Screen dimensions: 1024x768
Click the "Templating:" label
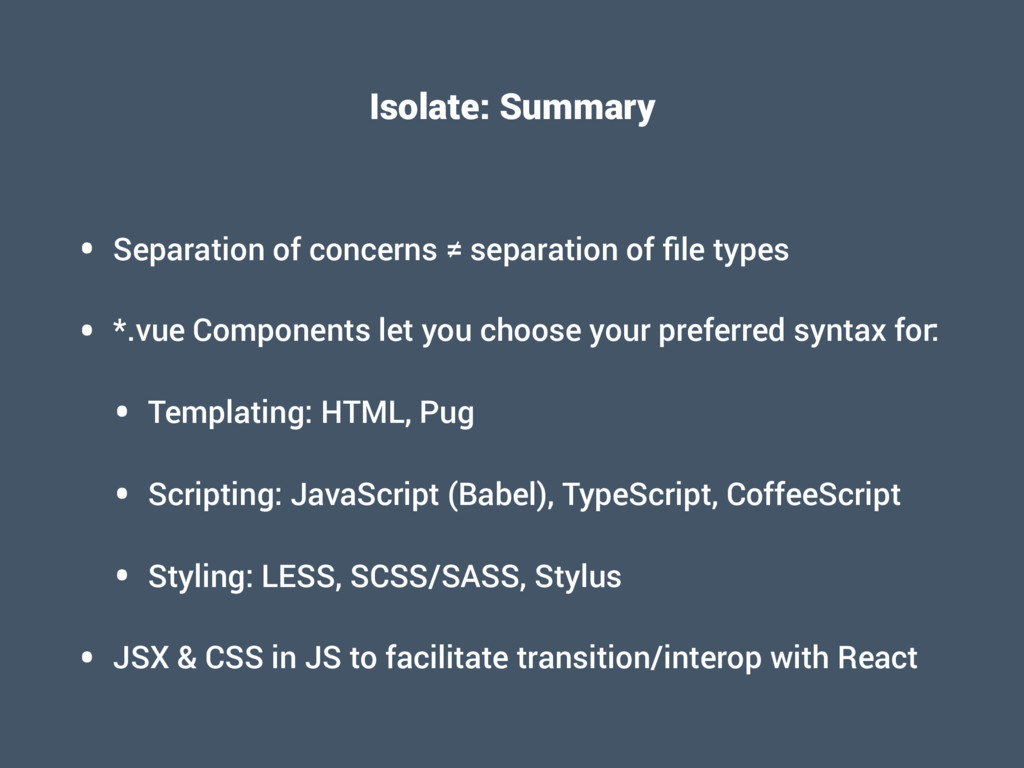[230, 412]
